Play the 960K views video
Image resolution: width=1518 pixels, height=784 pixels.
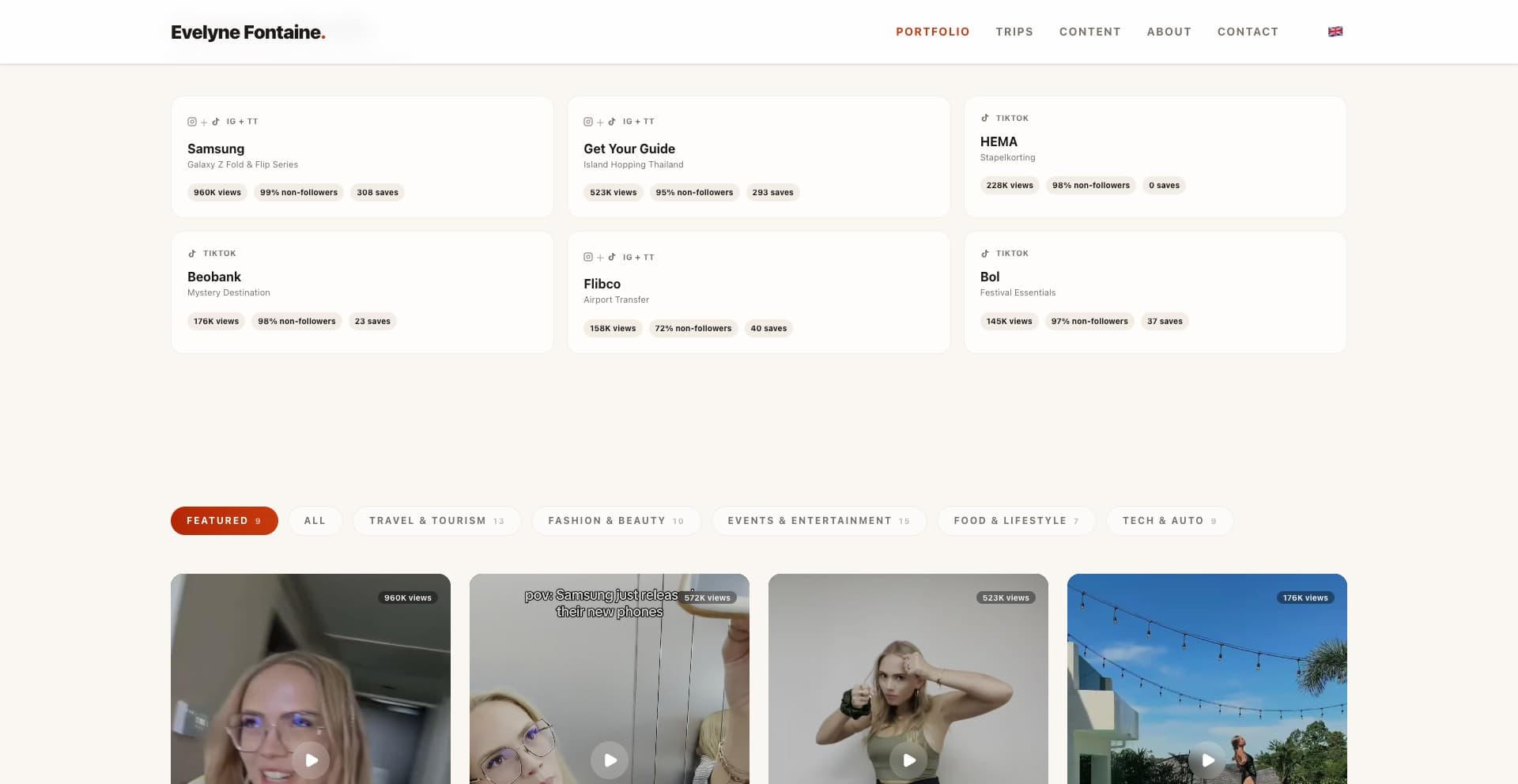[310, 759]
